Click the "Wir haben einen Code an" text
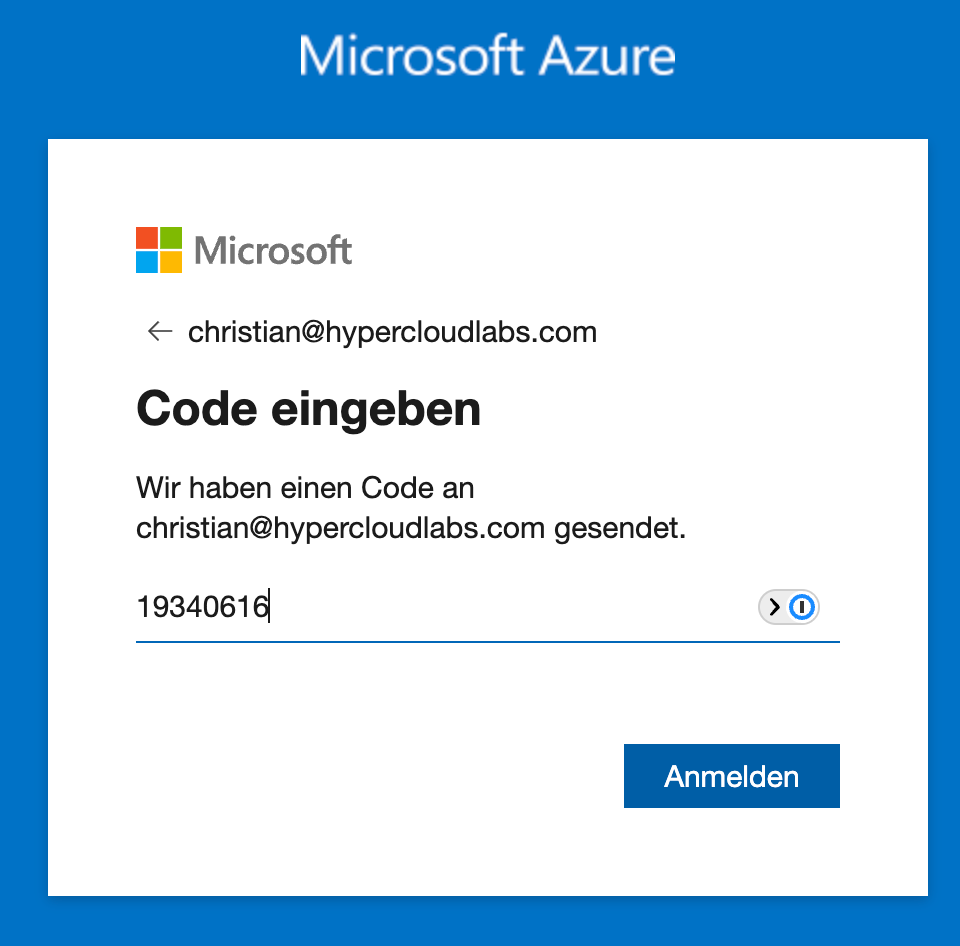This screenshot has height=946, width=960. click(x=305, y=489)
